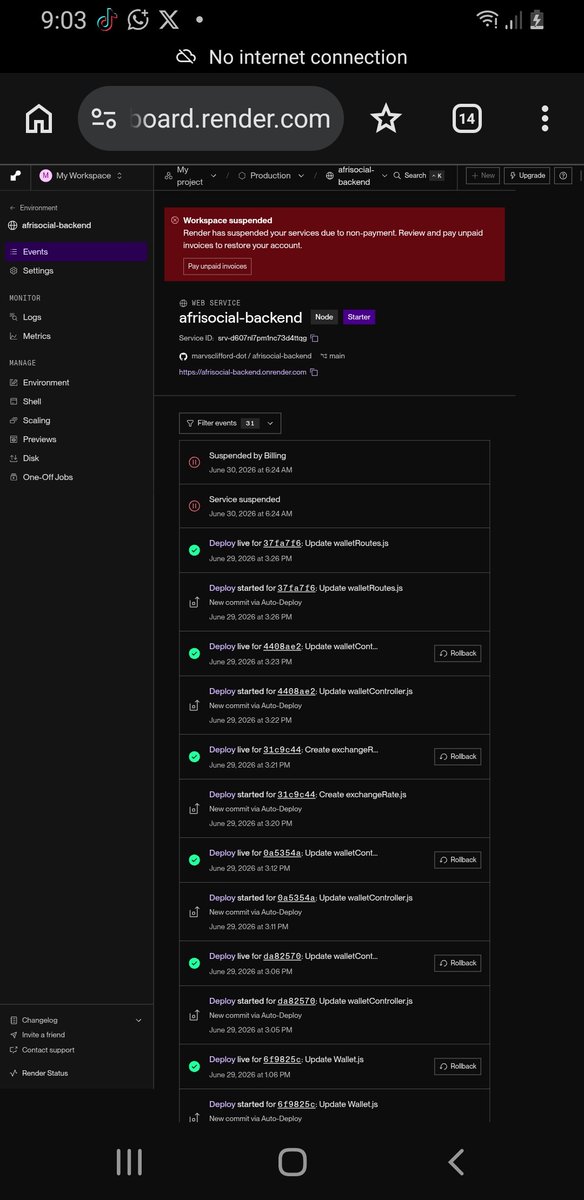The height and width of the screenshot is (1200, 584).
Task: Open the Filter events dropdown
Action: tap(229, 423)
